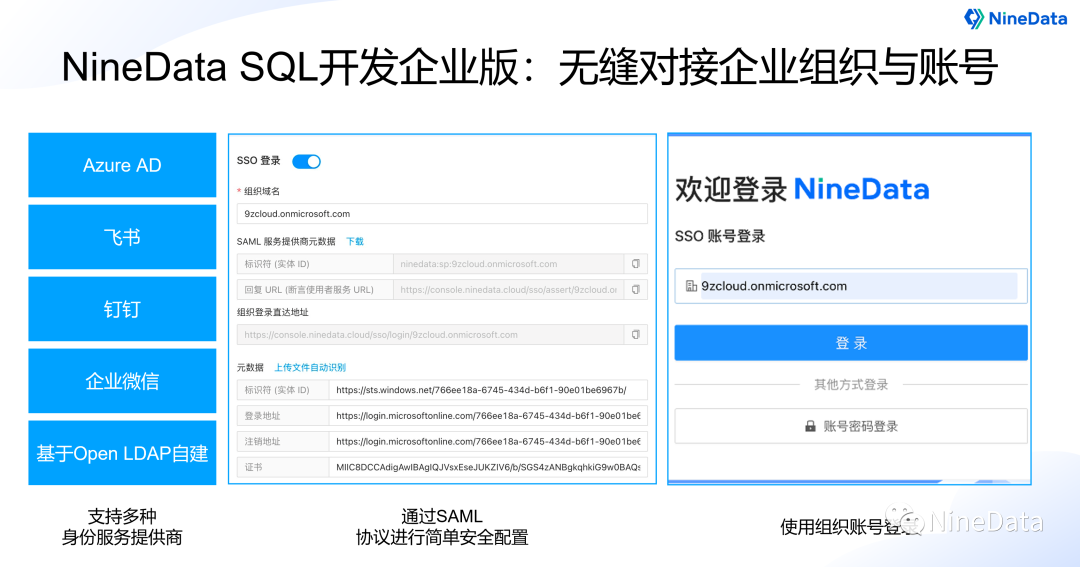Select the 钉钉 provider tile
The width and height of the screenshot is (1080, 567).
click(x=122, y=309)
